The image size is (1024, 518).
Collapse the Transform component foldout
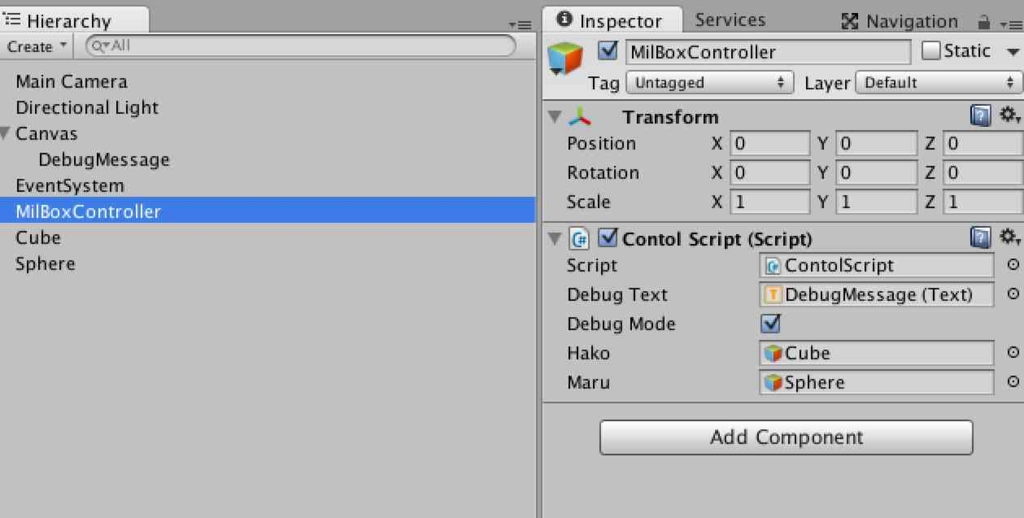coord(554,117)
